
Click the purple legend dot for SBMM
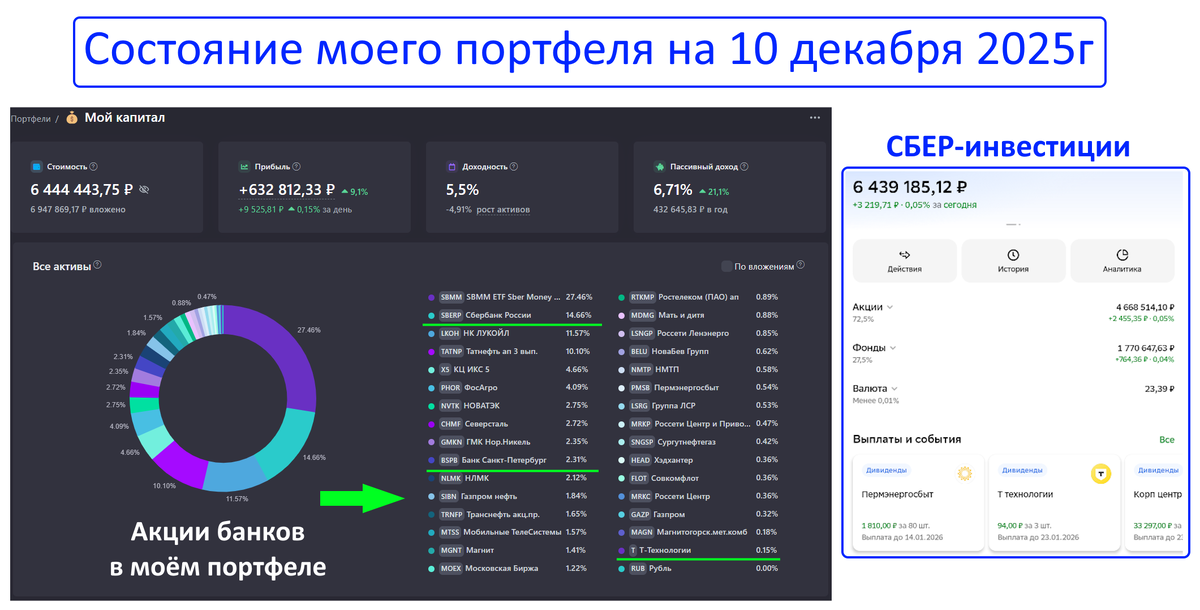click(430, 297)
